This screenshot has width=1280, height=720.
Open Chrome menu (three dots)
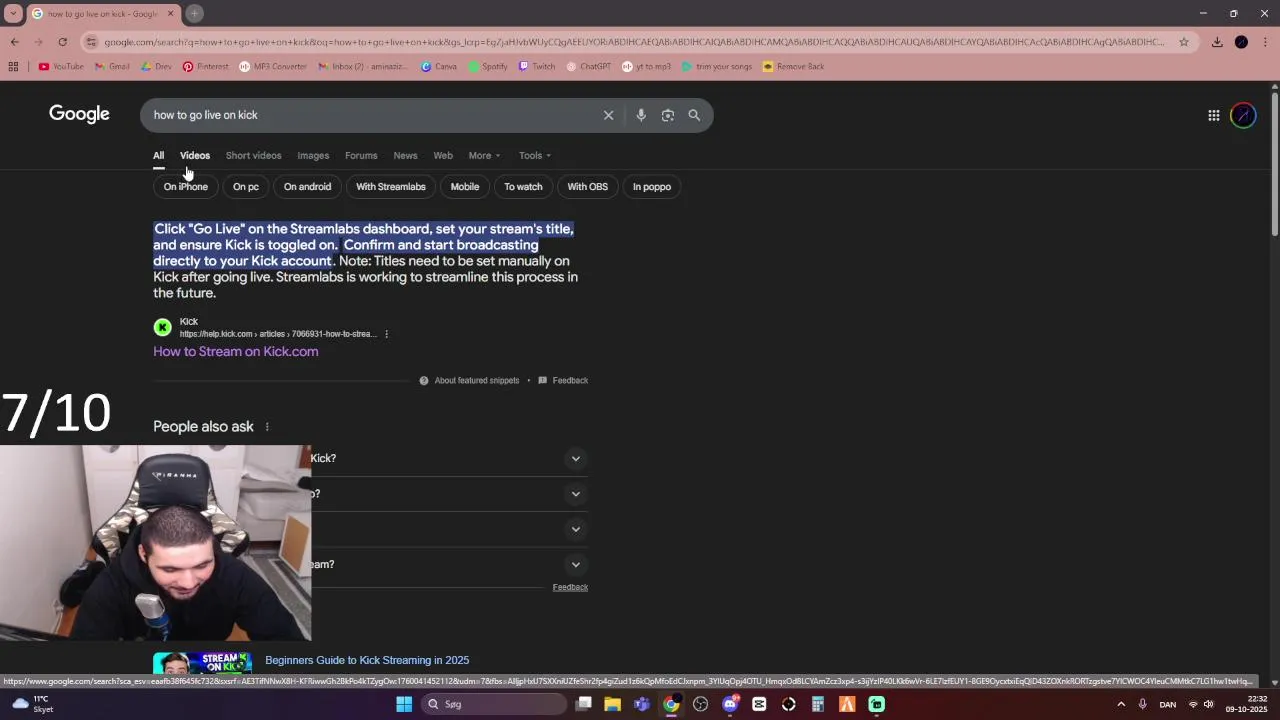(1266, 42)
